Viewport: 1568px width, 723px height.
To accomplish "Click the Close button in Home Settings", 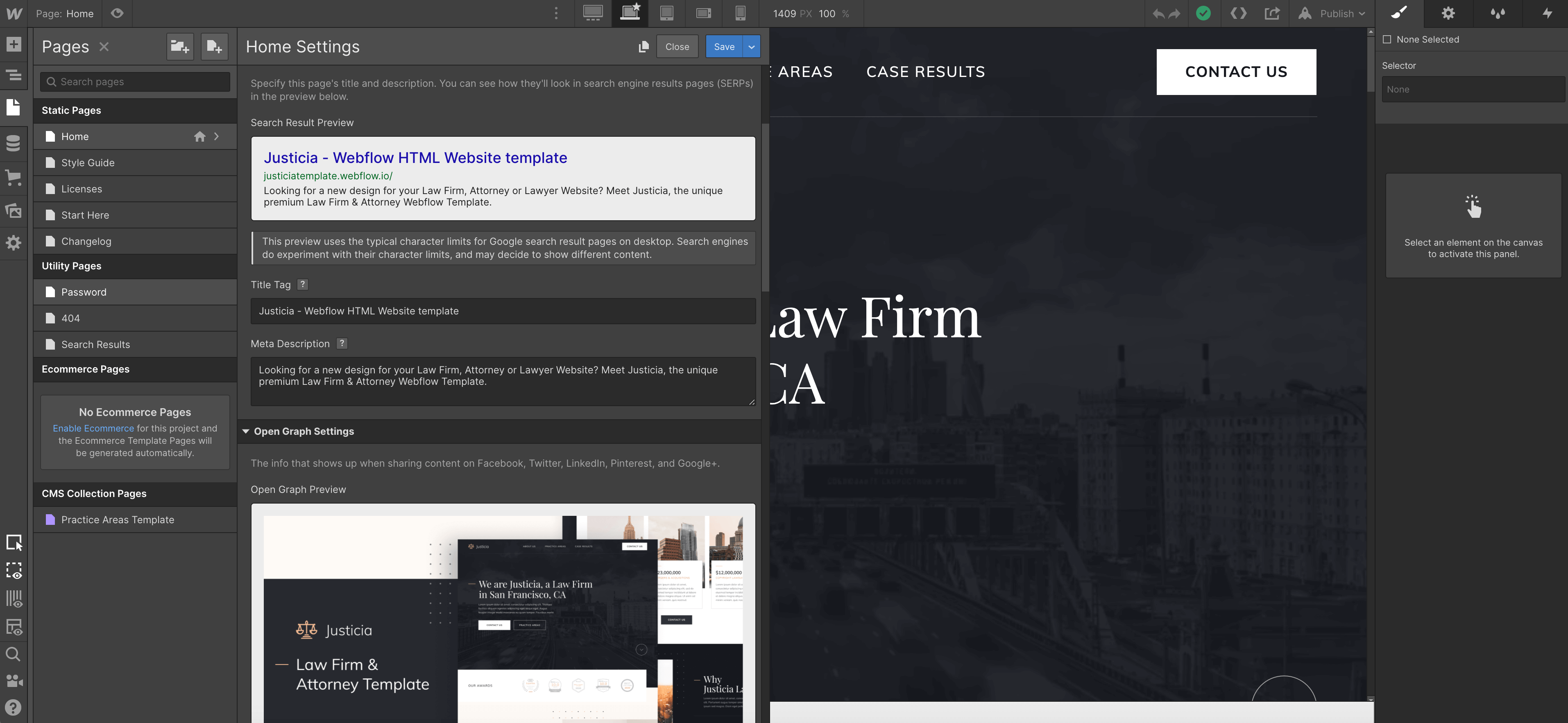I will point(677,46).
